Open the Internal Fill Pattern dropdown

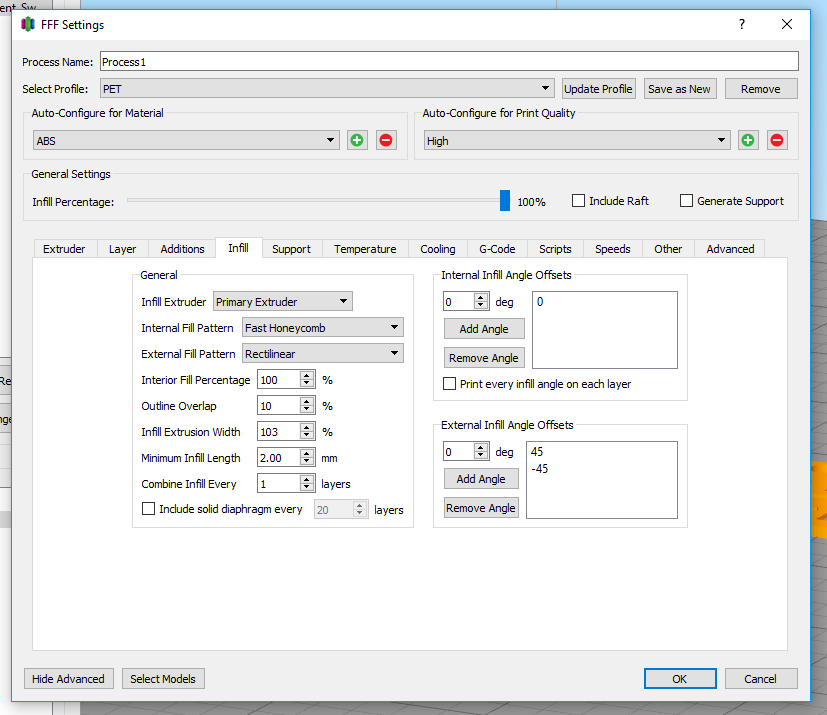point(323,327)
